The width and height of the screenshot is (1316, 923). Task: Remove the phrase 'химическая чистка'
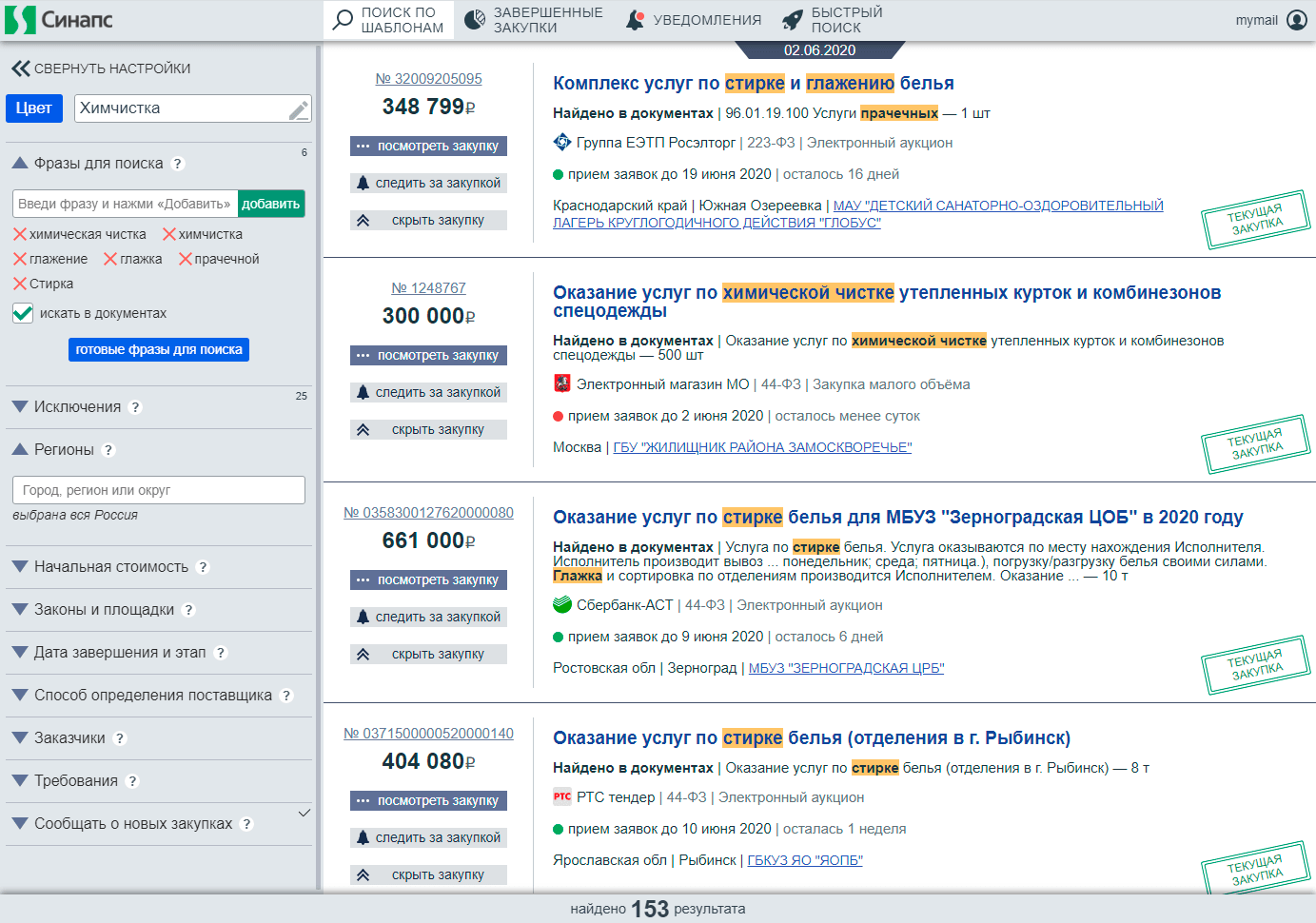(x=20, y=234)
